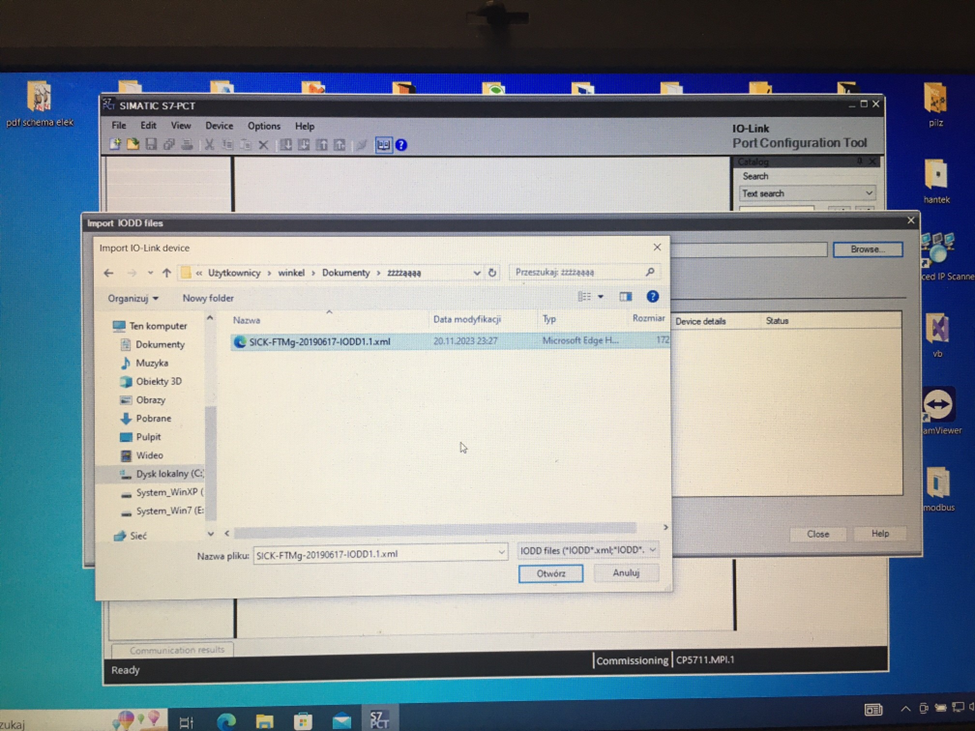This screenshot has width=975, height=731.
Task: Click Close in Import IODD files window
Action: coord(818,534)
